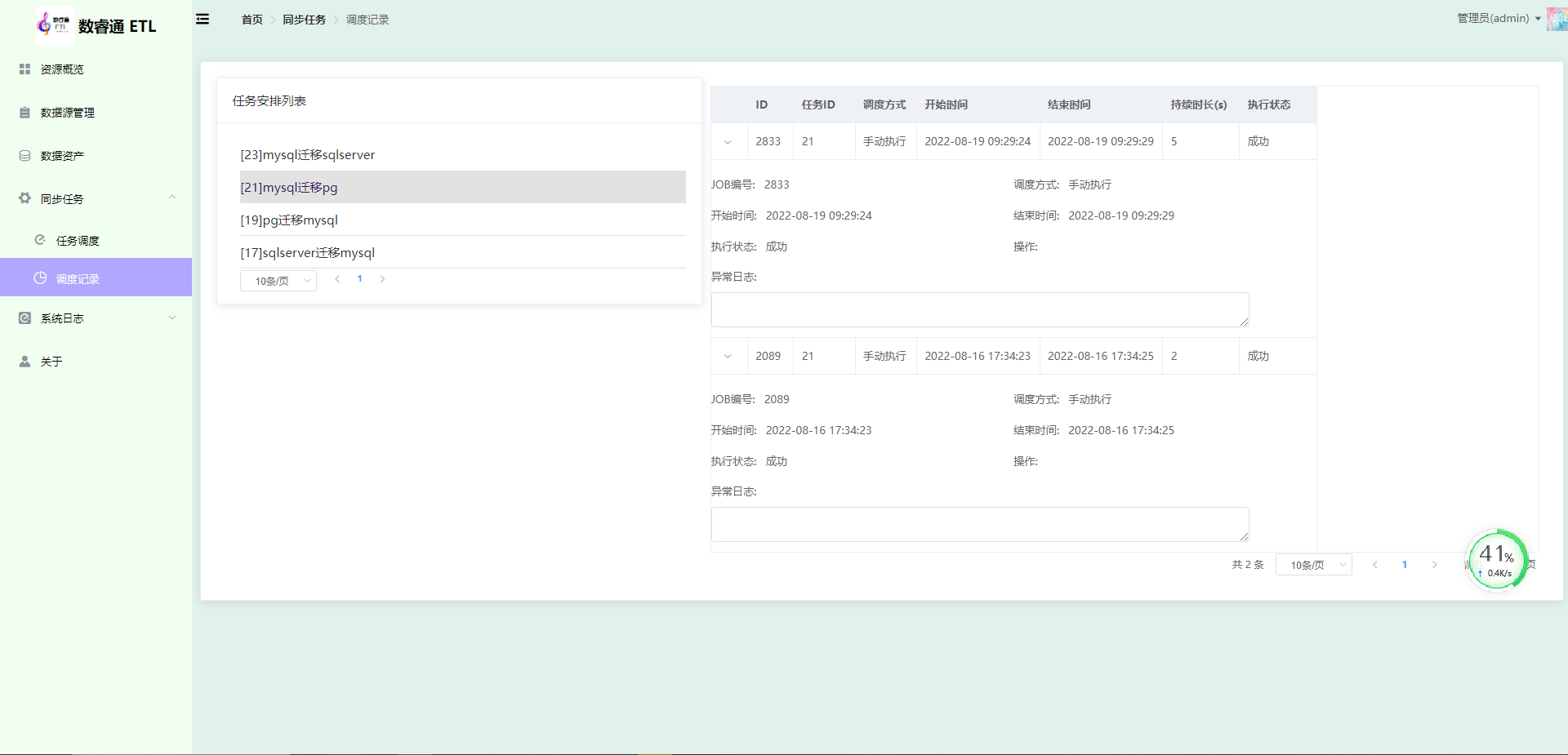Click 异常日志 textarea for JOB 2833
This screenshot has width=1568, height=755.
pos(980,309)
